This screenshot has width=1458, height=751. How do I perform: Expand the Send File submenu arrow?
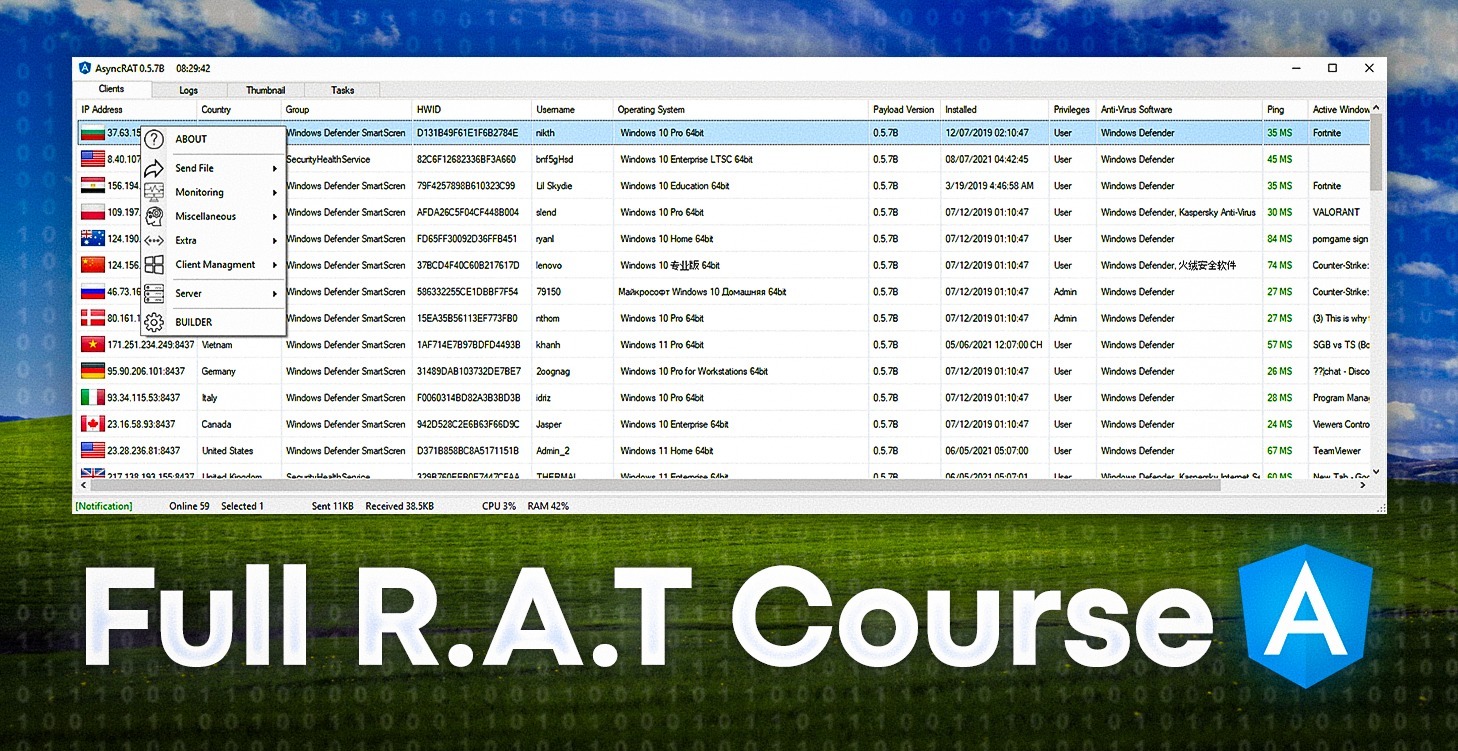tap(274, 168)
